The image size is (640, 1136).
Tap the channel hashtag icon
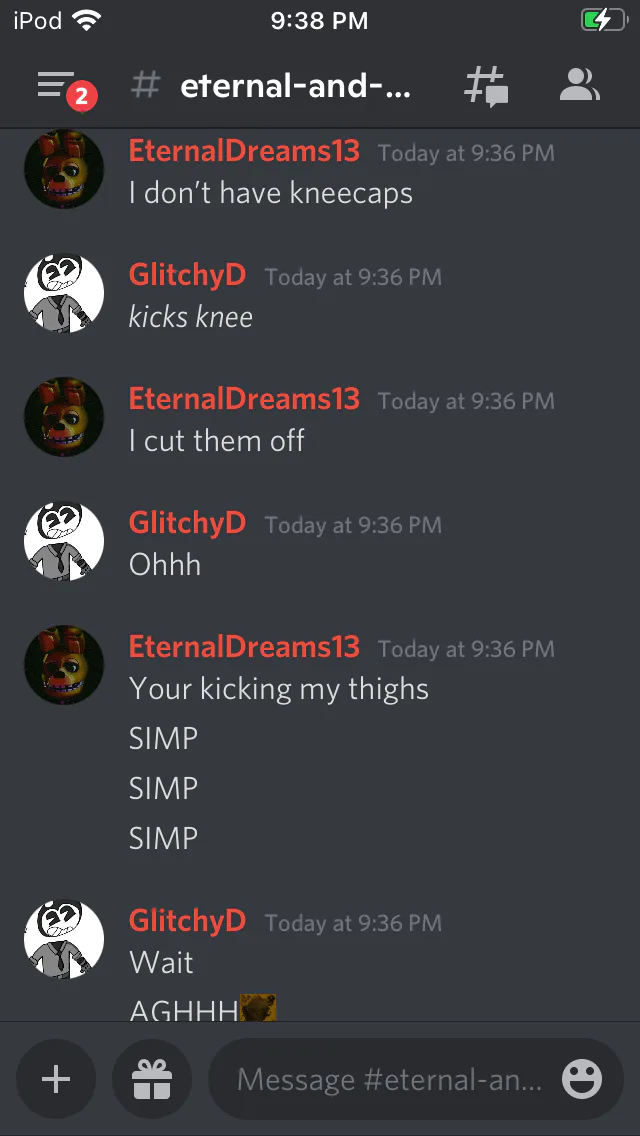pos(145,86)
